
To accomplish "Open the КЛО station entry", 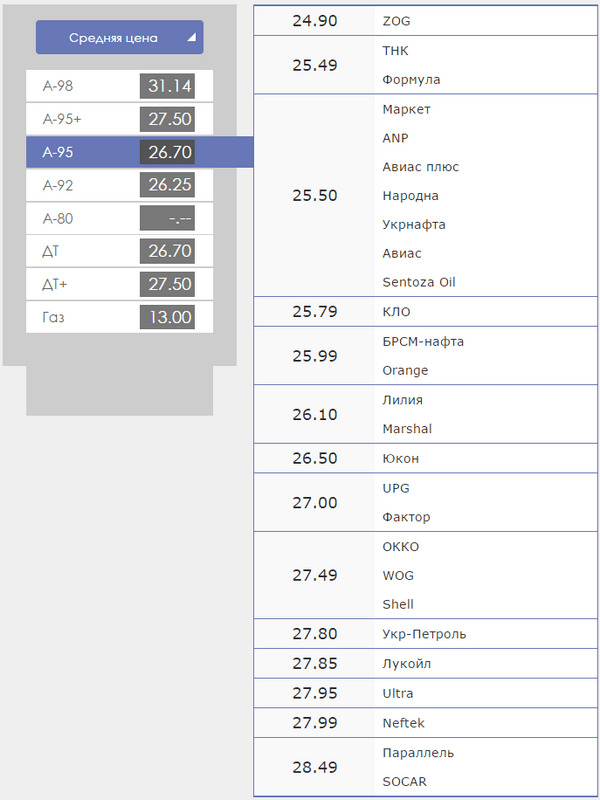I will click(x=396, y=312).
